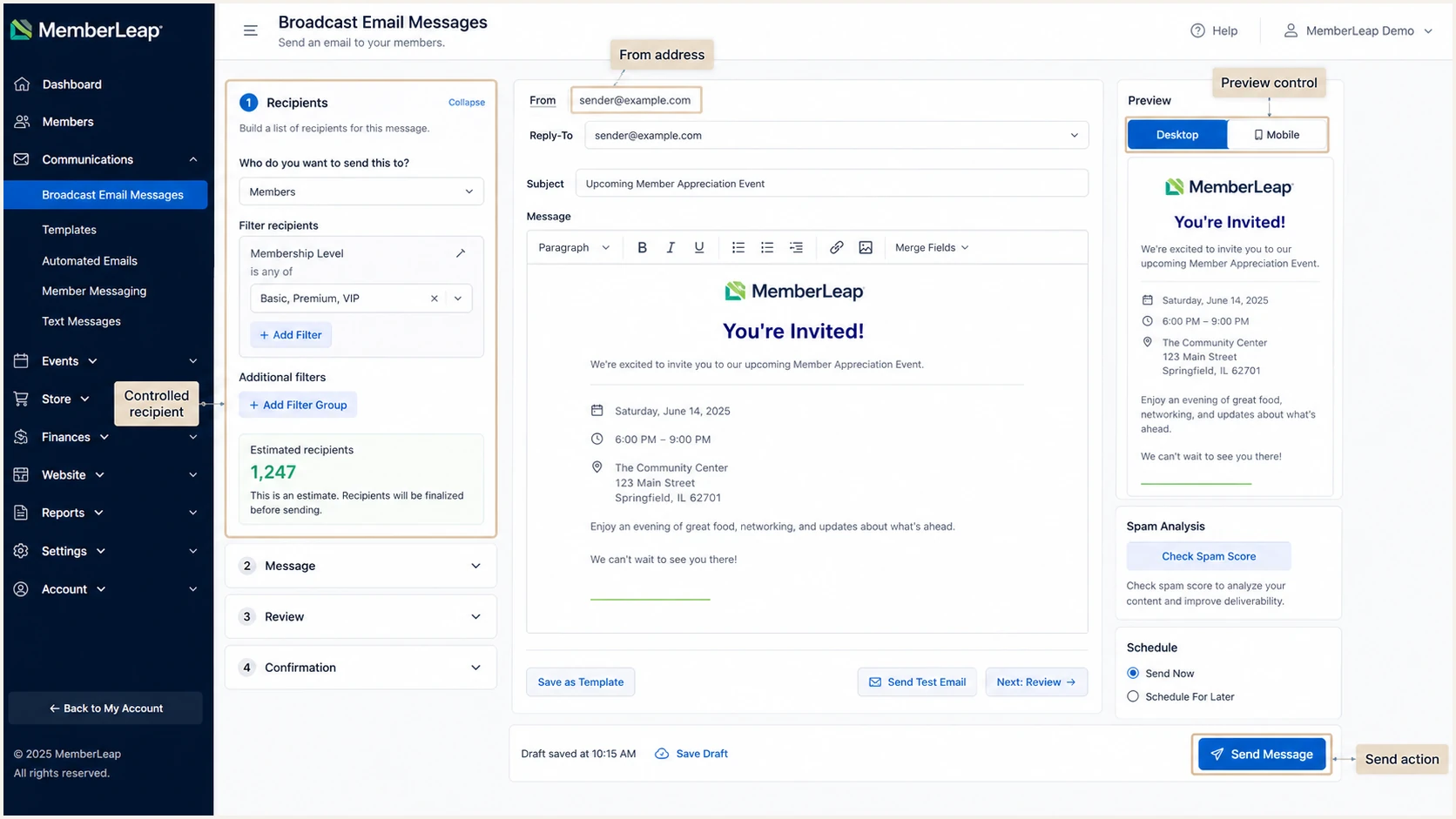Click the Add Filter Group button
Screen dimensions: 1456x819
298,405
